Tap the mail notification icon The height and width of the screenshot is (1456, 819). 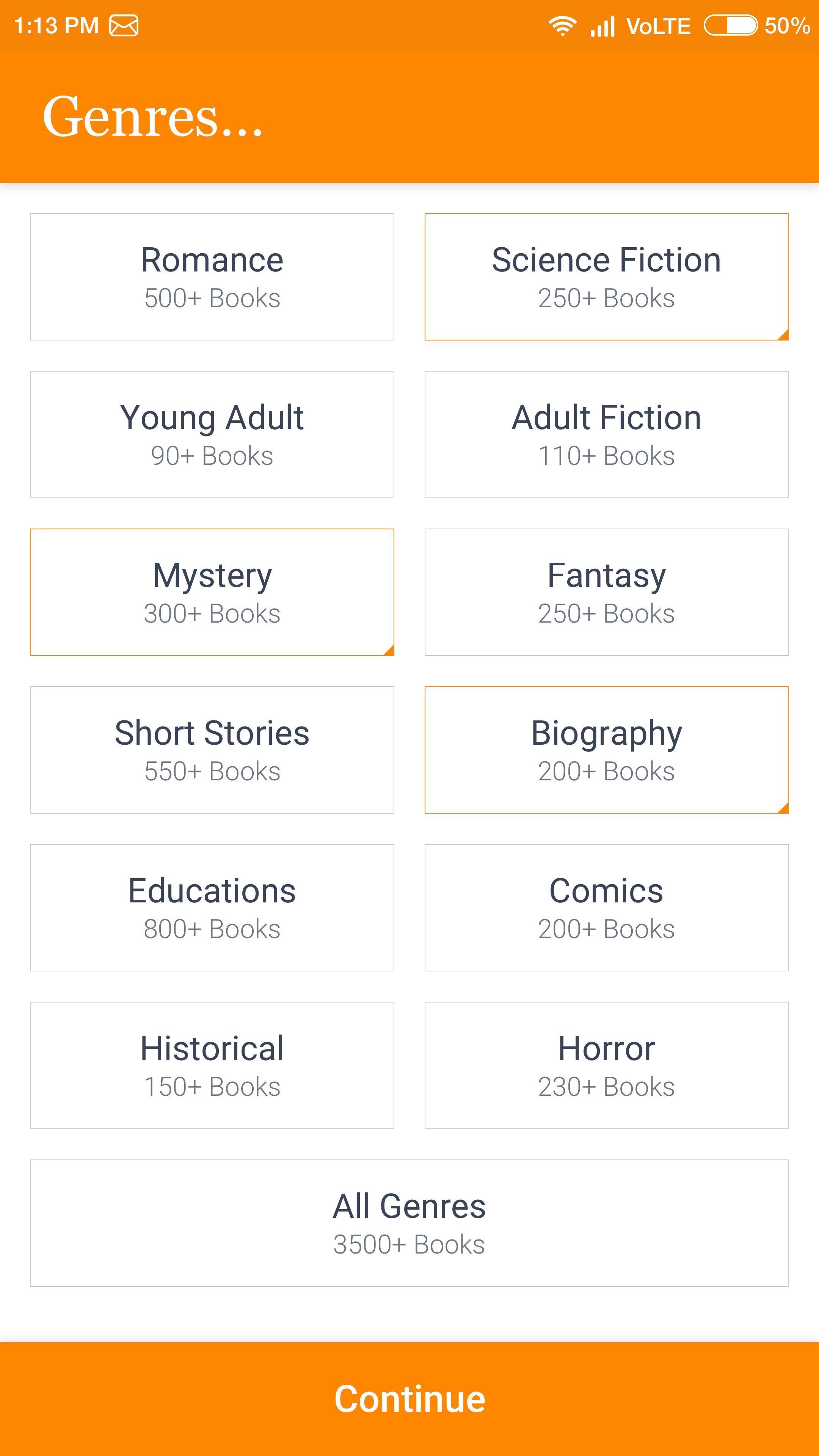pos(124,26)
